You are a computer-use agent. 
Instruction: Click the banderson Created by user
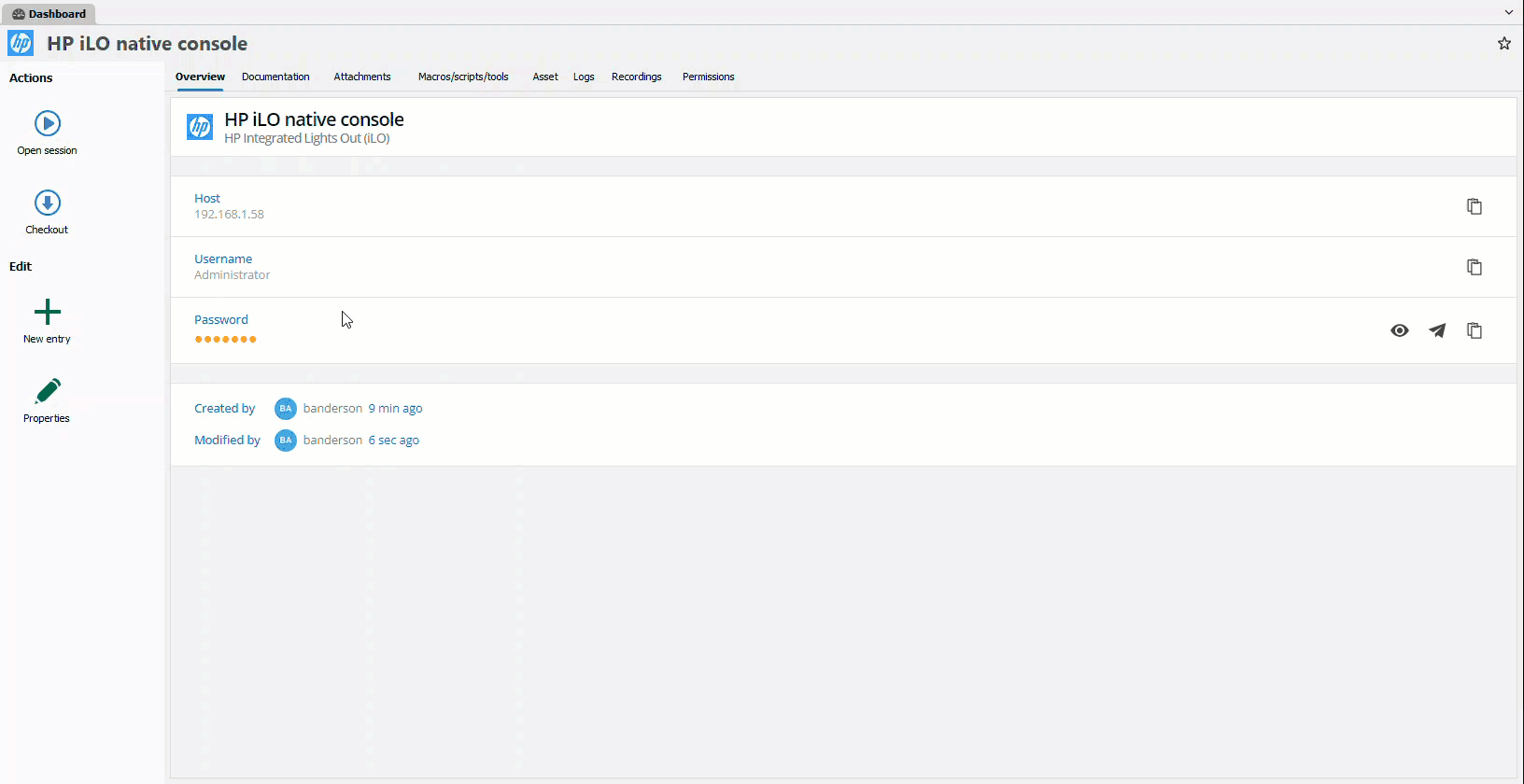pyautogui.click(x=332, y=409)
